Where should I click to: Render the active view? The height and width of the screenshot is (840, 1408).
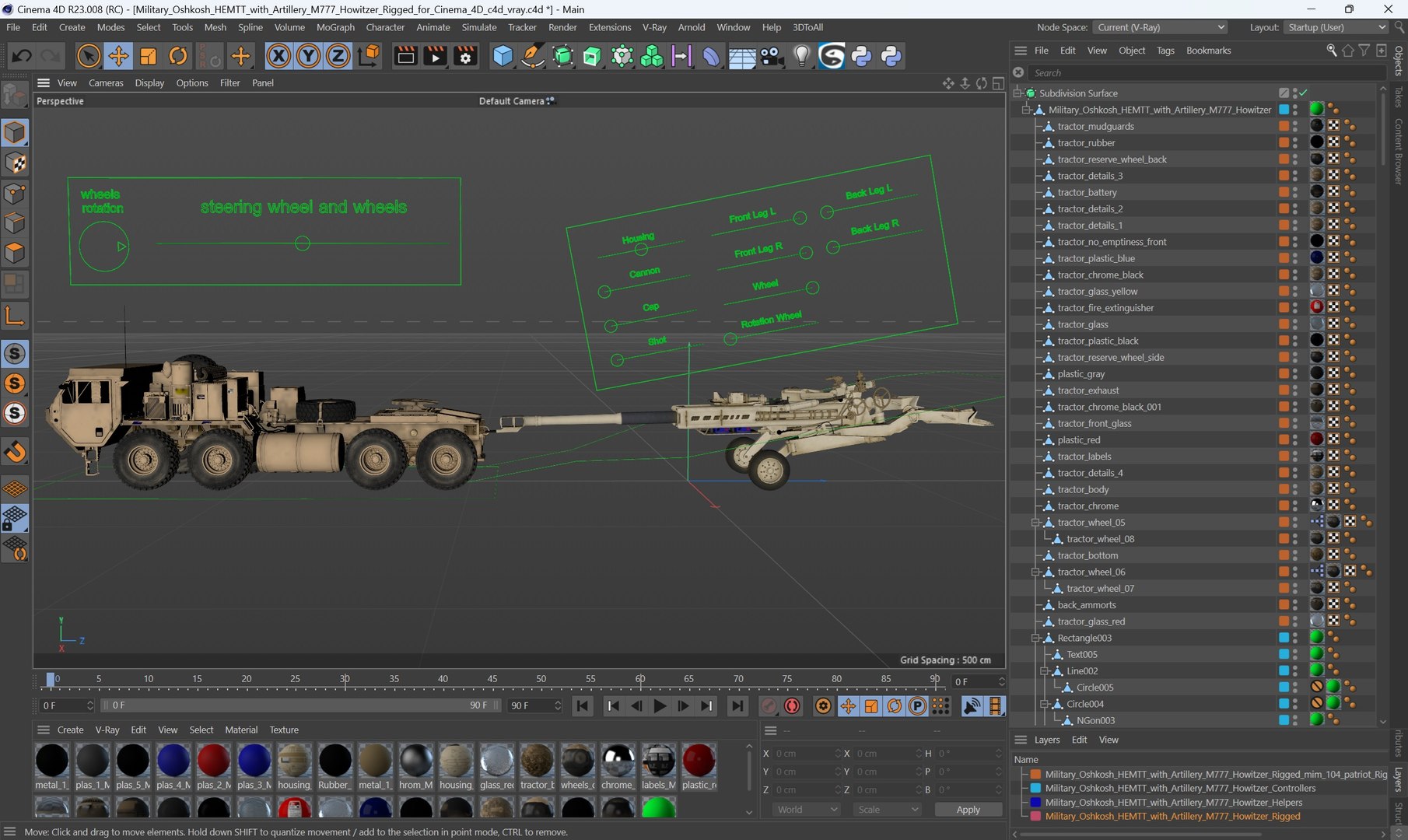405,56
